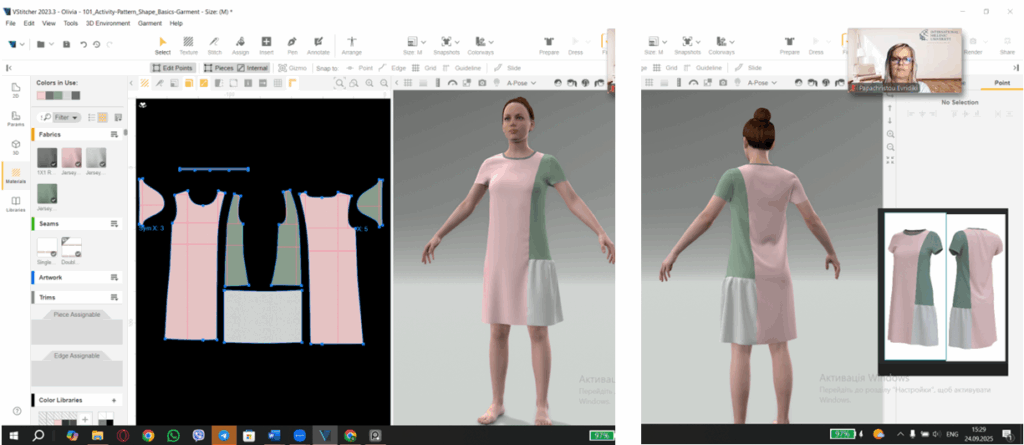The height and width of the screenshot is (445, 1024).
Task: Open Telegram from the Windows taskbar
Action: tap(224, 435)
